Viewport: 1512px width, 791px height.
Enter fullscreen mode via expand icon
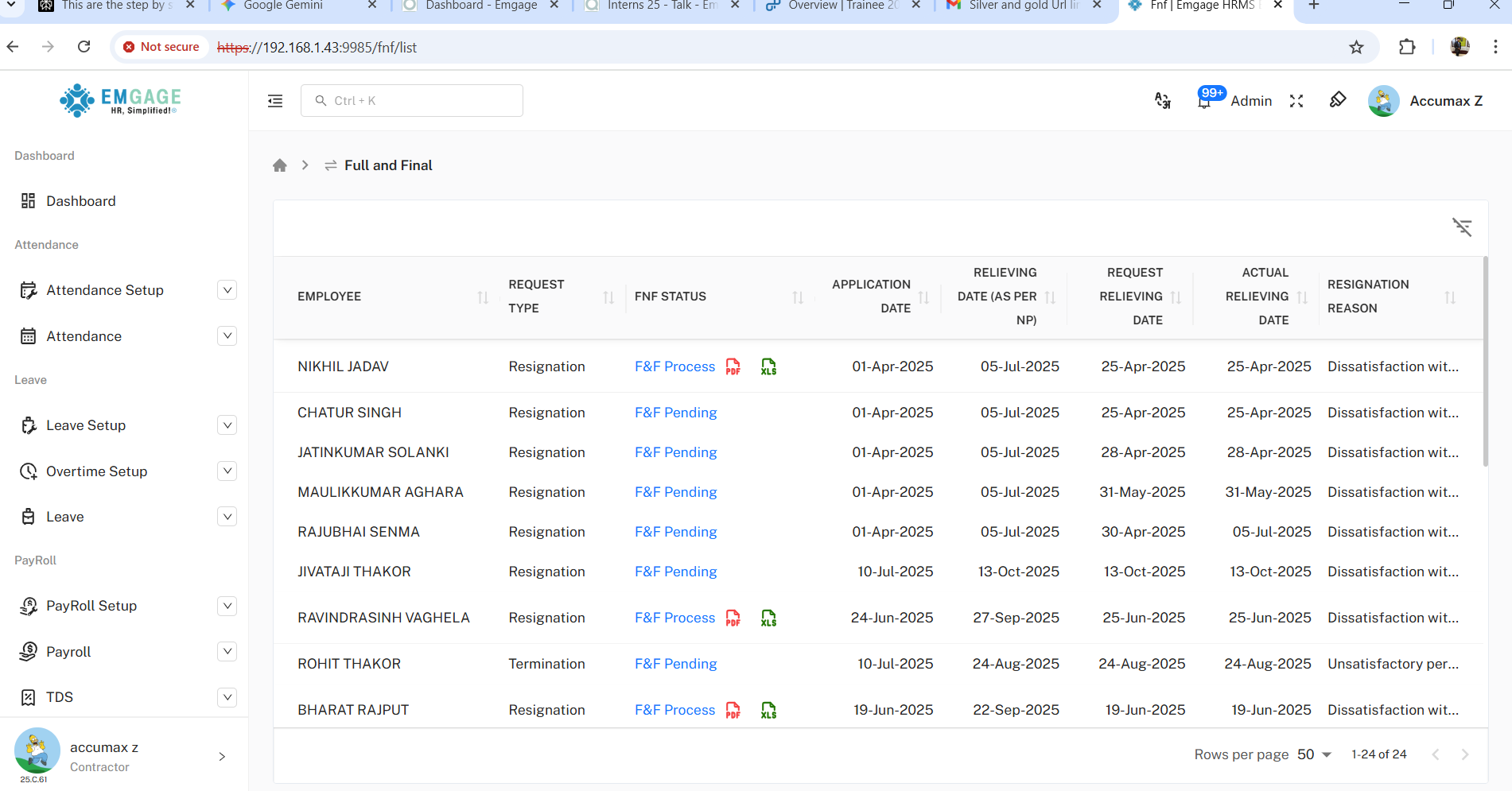tap(1296, 101)
